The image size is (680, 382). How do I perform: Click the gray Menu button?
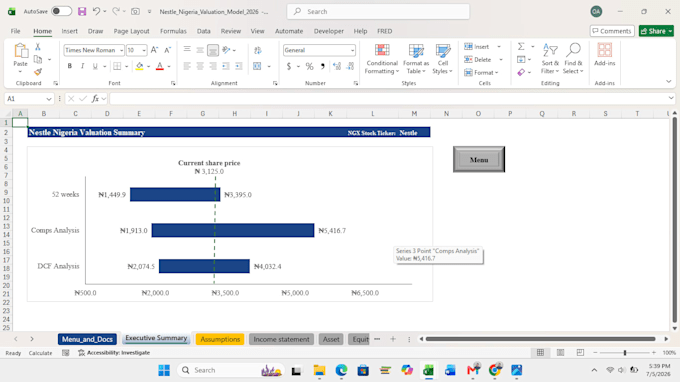(x=479, y=160)
